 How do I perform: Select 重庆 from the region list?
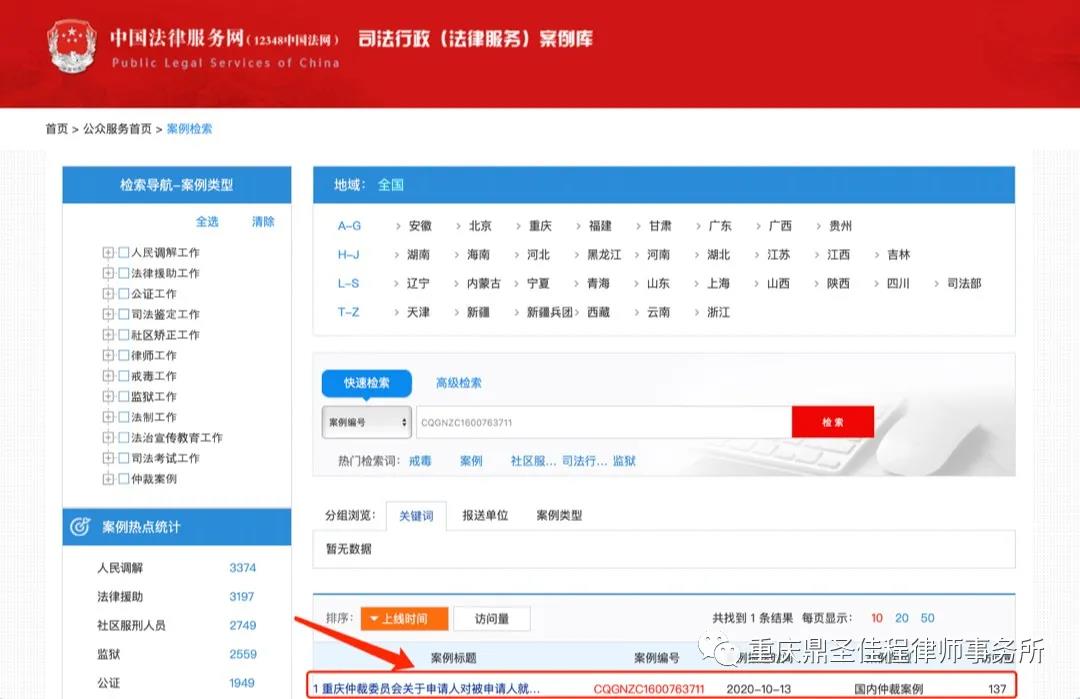pos(538,225)
